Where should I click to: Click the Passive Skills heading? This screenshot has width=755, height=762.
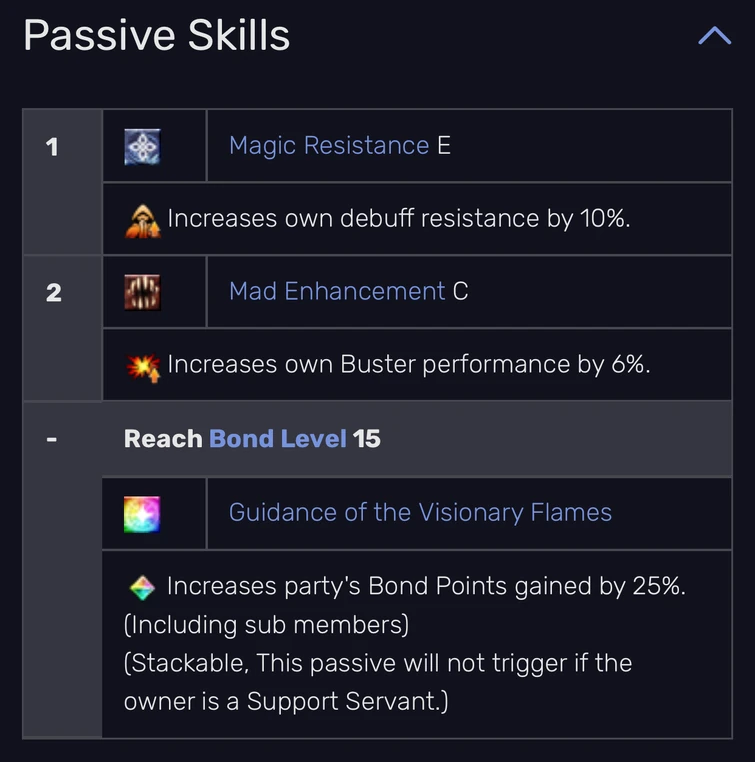pos(157,36)
